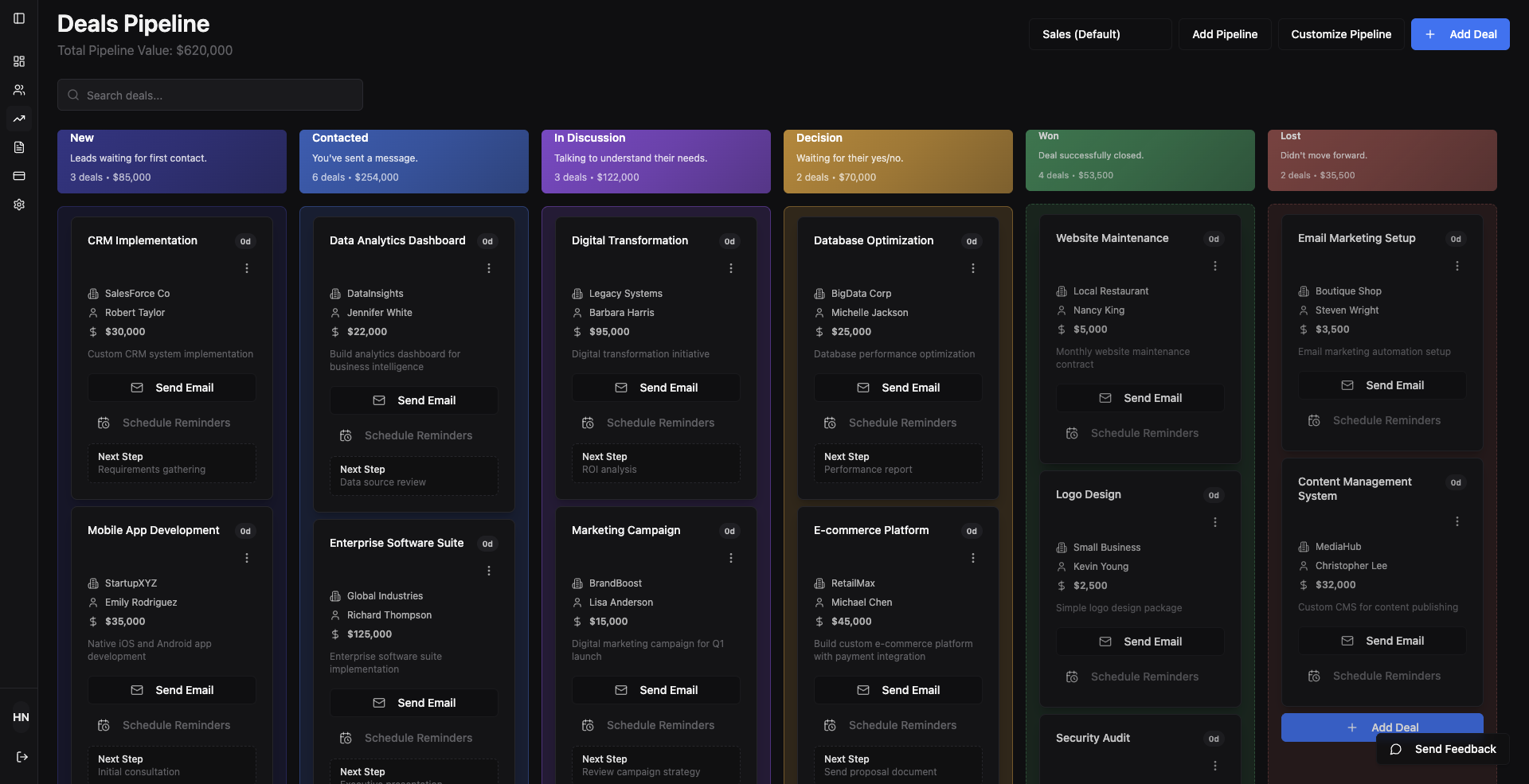Send Email for Content Management System deal
Viewport: 1529px width, 784px height.
tap(1382, 641)
